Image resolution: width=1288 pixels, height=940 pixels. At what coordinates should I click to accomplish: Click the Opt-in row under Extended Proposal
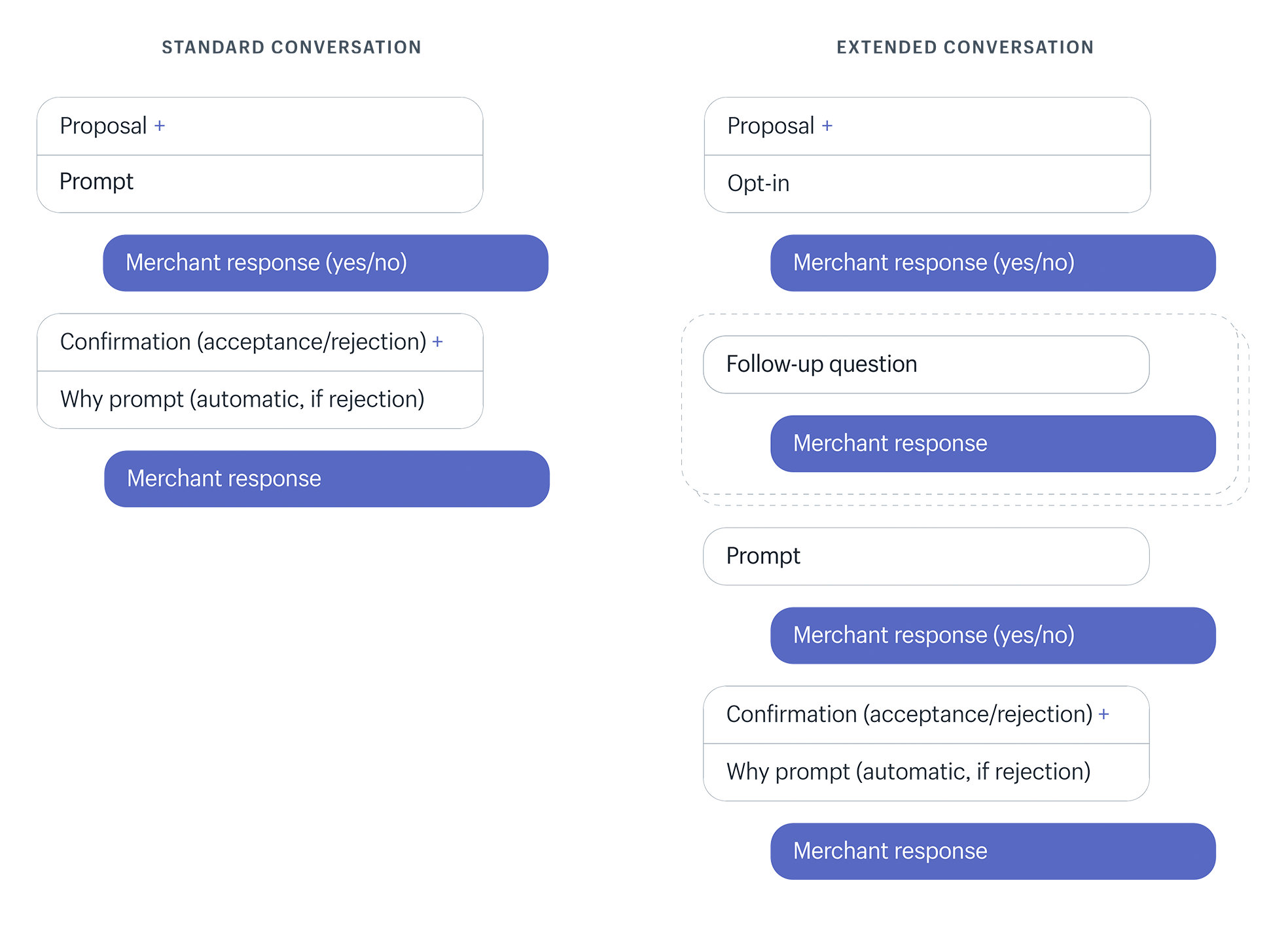(x=927, y=183)
